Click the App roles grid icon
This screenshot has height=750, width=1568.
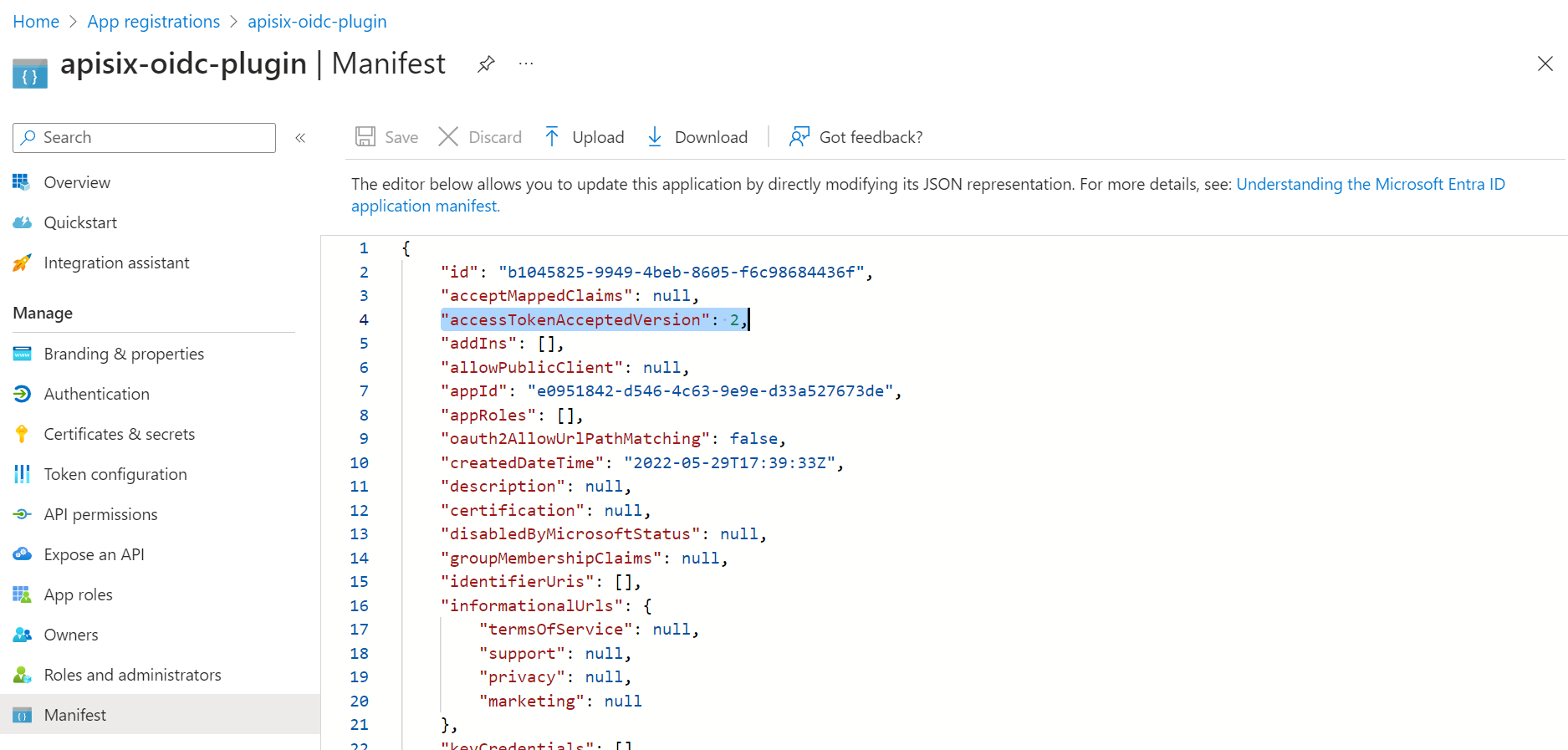[x=22, y=594]
